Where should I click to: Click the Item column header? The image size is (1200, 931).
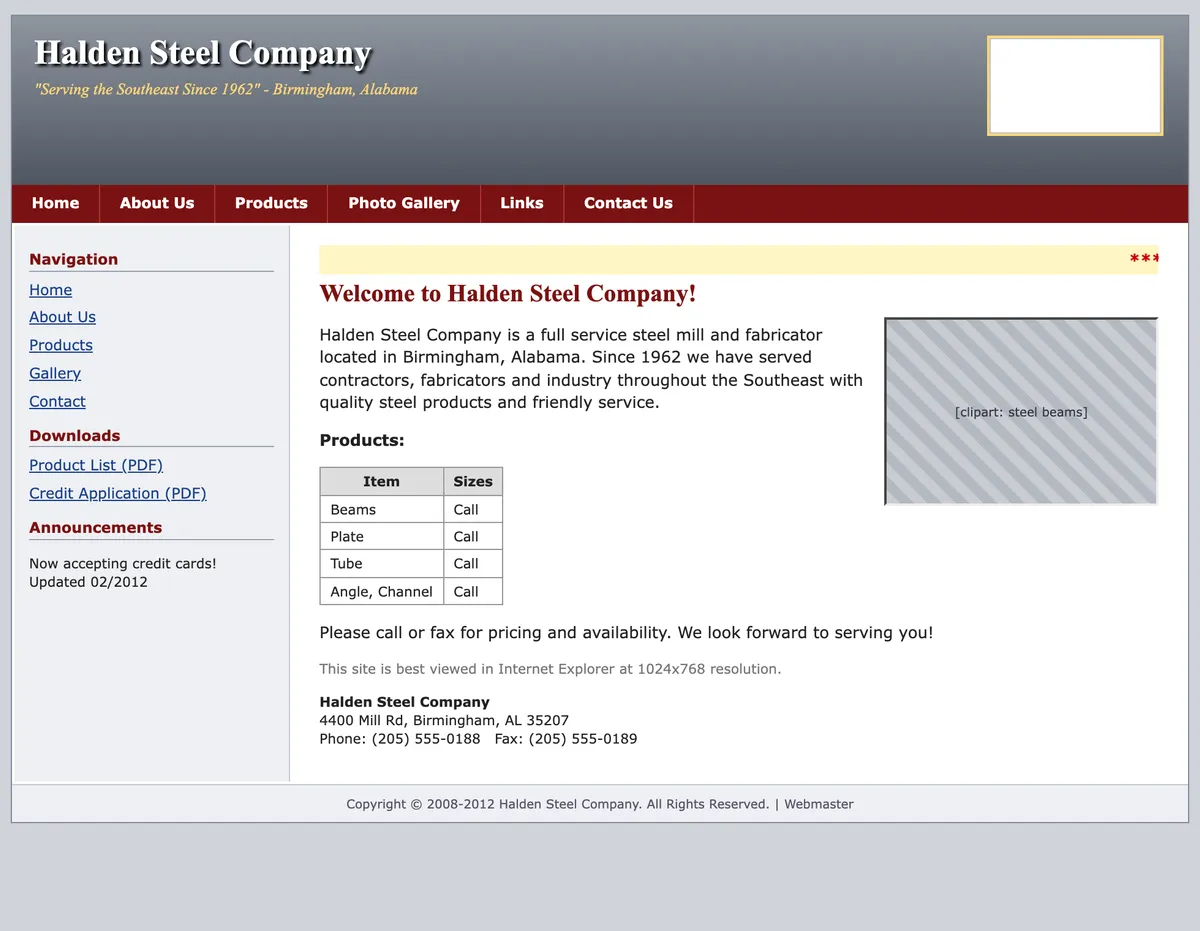(382, 481)
